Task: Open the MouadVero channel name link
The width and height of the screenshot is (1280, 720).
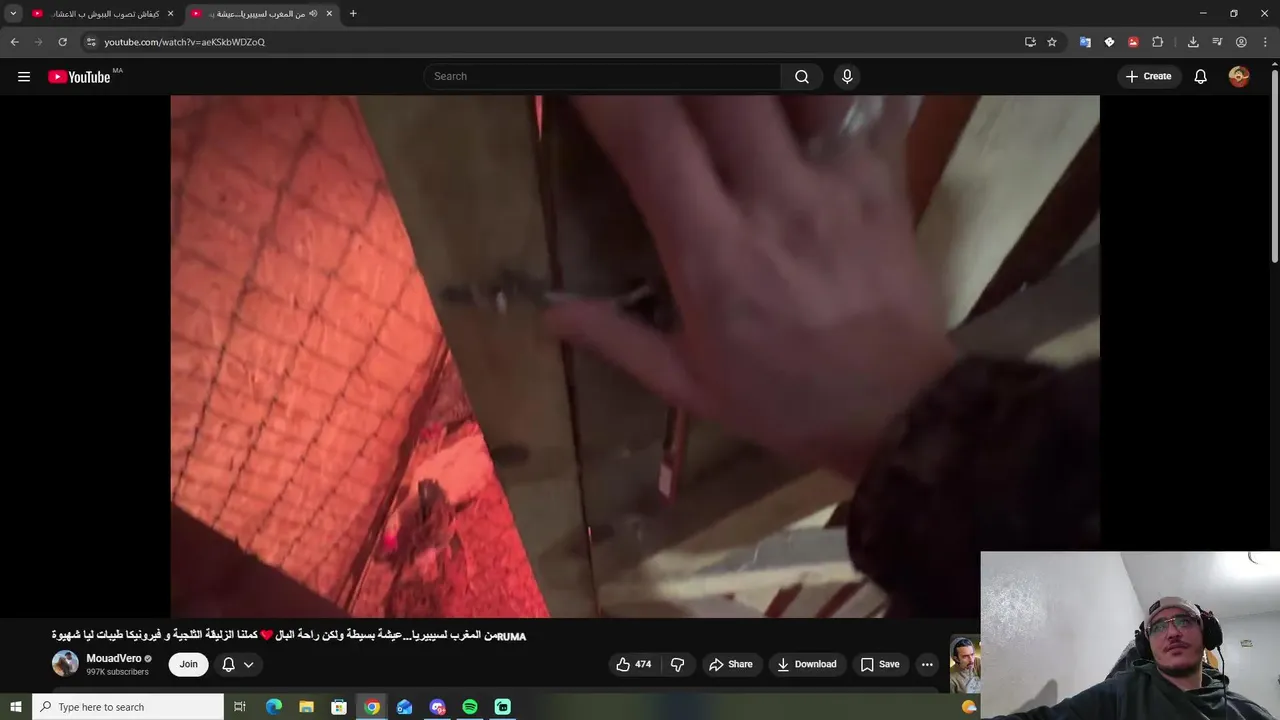Action: (114, 658)
